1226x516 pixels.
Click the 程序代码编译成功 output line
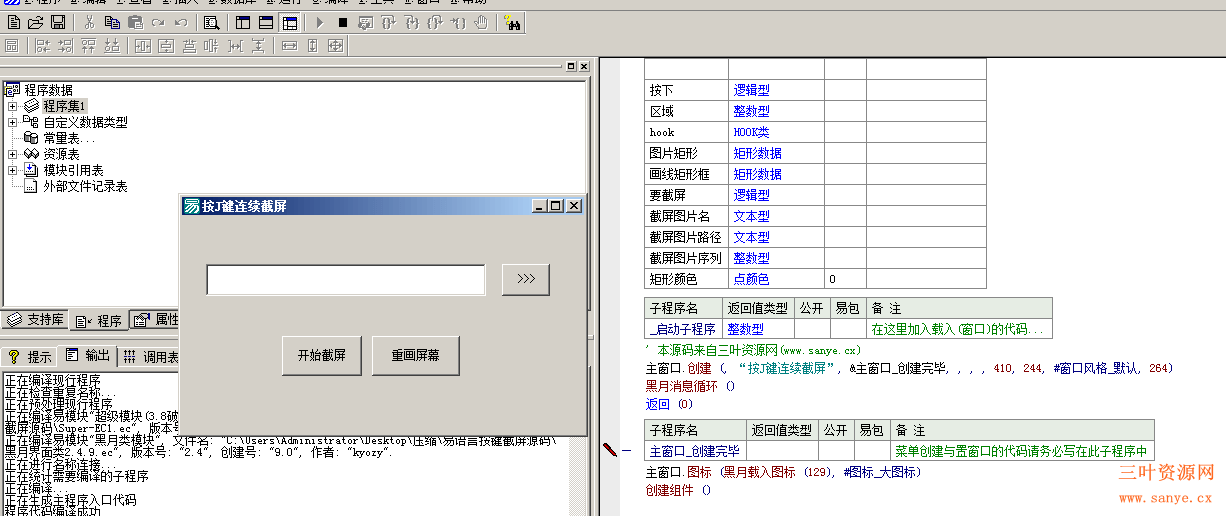pos(52,511)
